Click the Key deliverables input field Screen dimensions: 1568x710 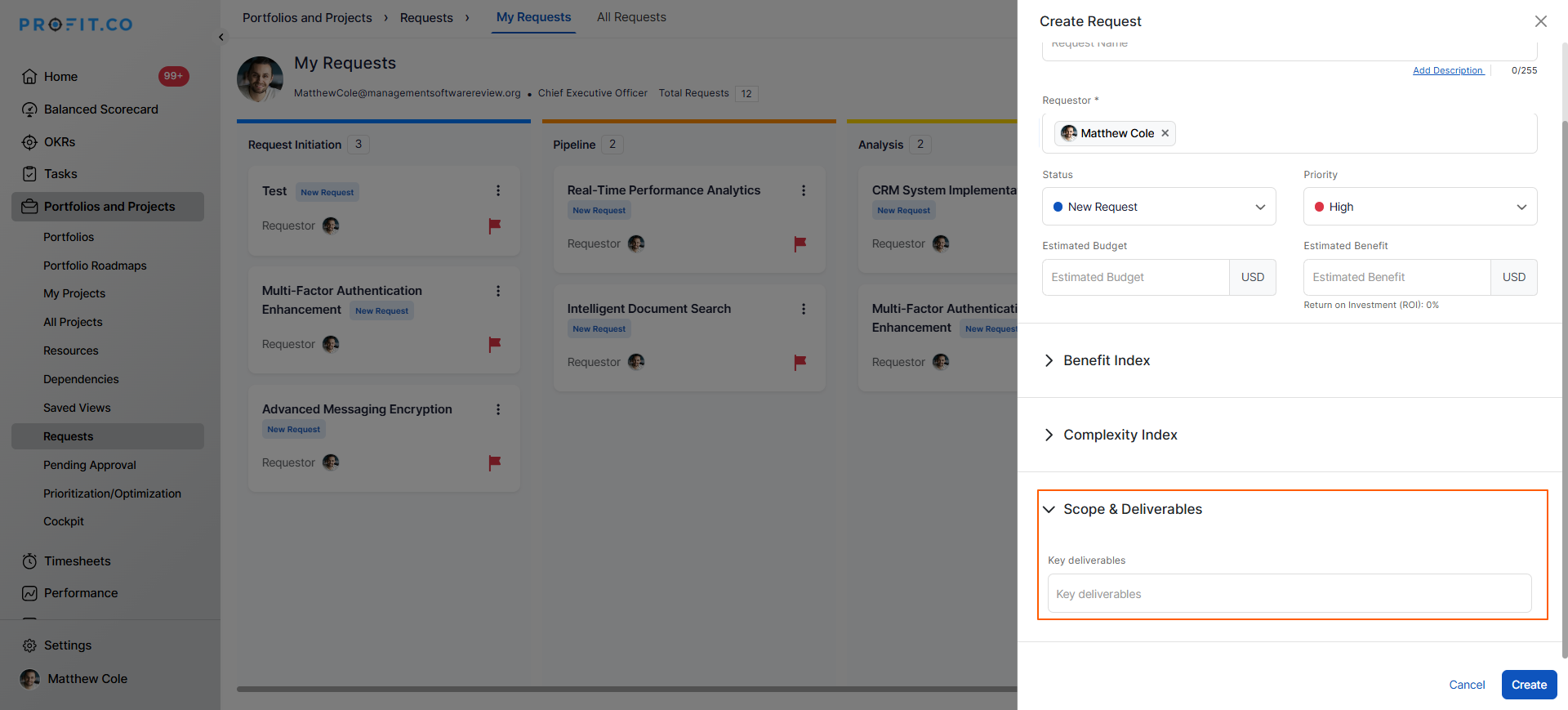(1290, 594)
